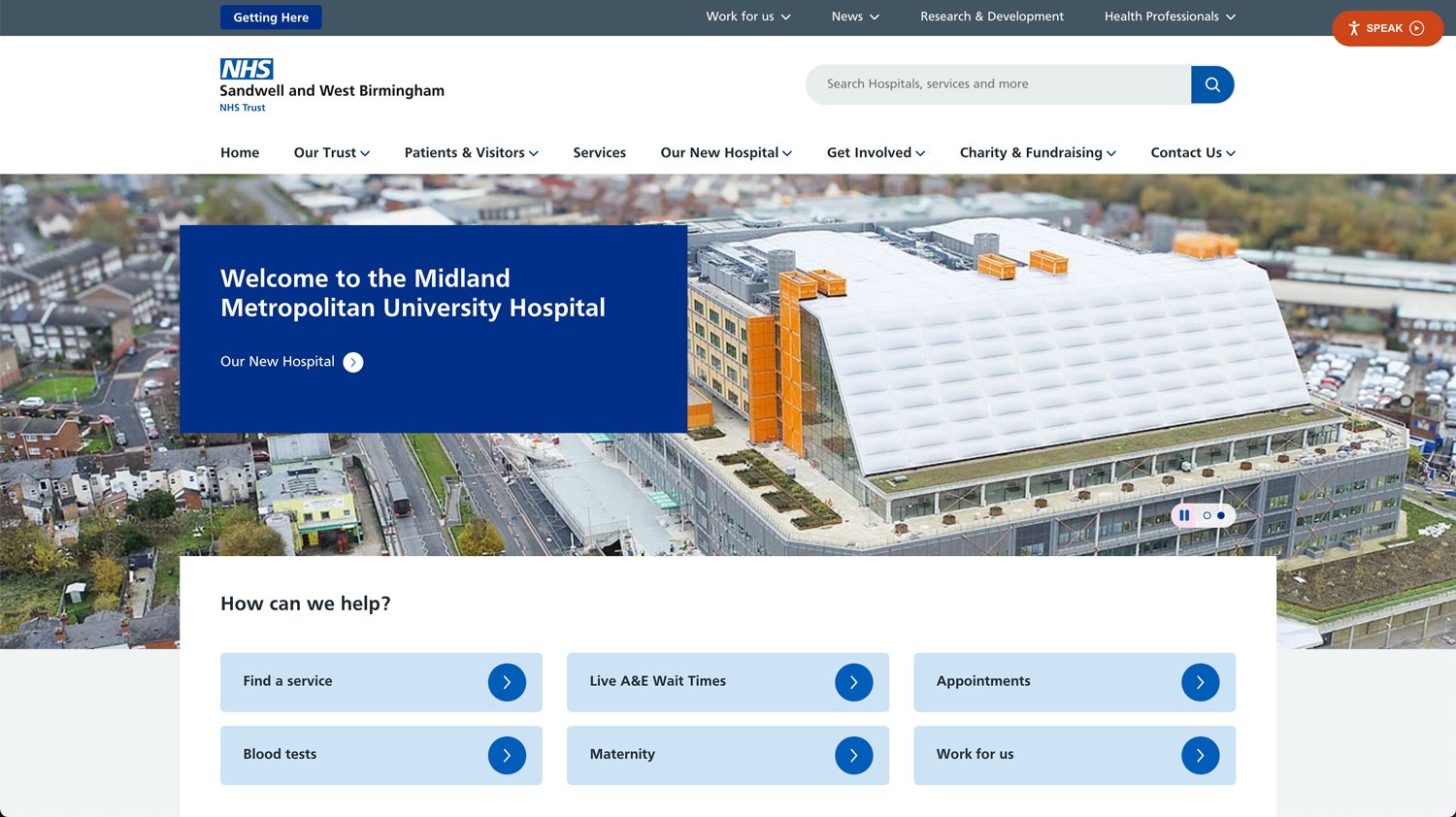The image size is (1456, 817).
Task: Click the How can we help heading
Action: tap(306, 604)
